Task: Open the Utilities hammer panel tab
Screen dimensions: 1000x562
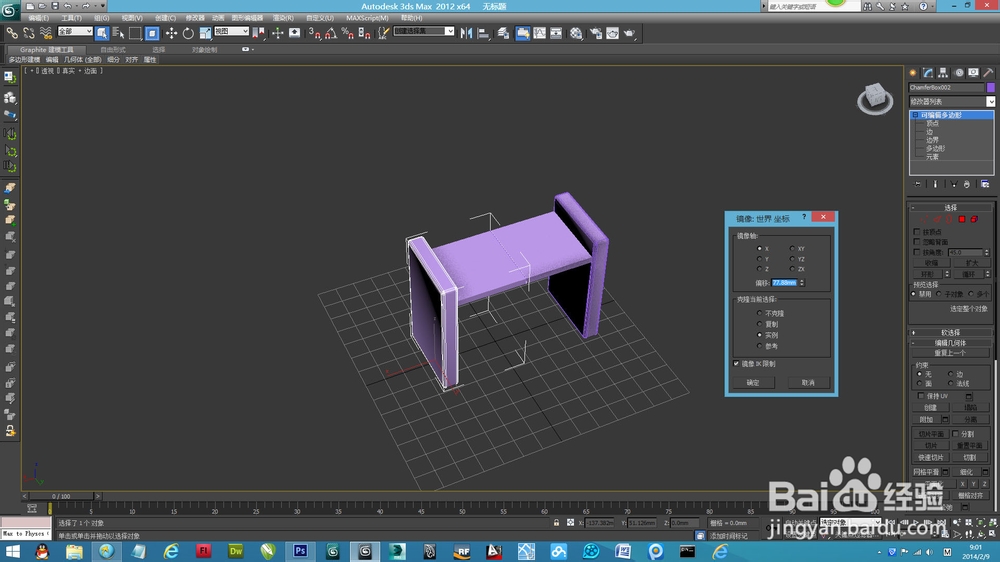Action: [989, 73]
